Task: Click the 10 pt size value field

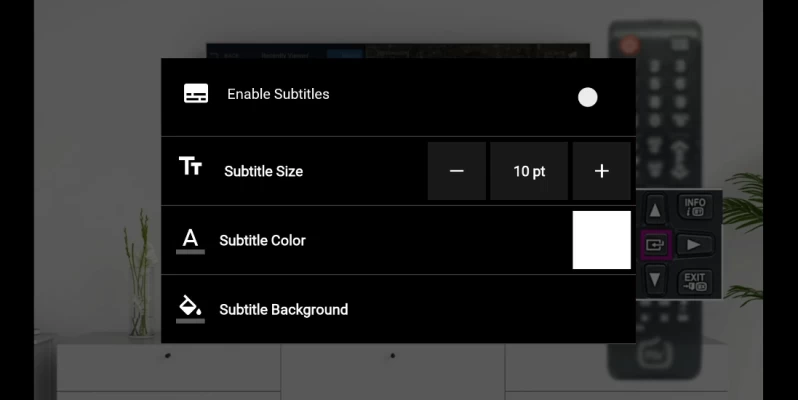Action: (x=529, y=171)
